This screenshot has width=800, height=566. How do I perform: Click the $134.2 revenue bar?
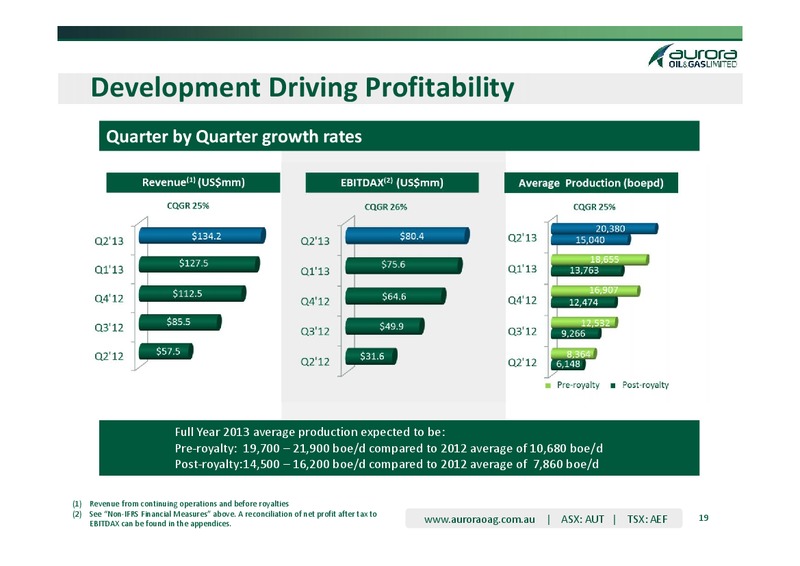pyautogui.click(x=203, y=236)
